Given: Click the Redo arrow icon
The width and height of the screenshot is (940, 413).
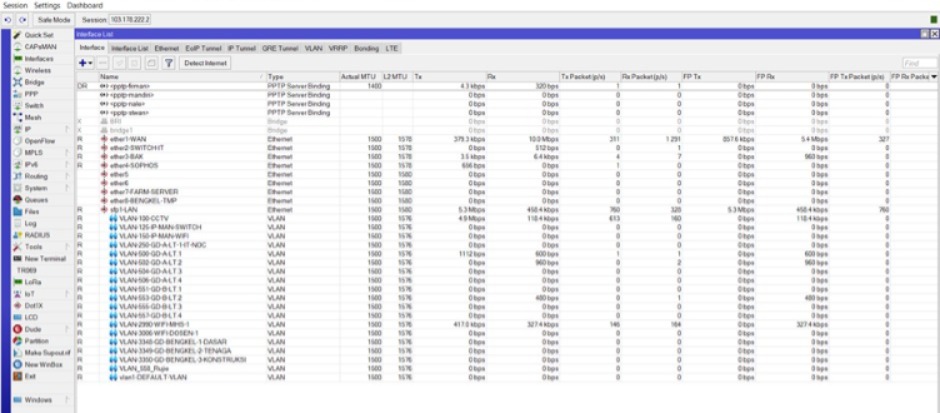Looking at the screenshot, I should coord(20,20).
